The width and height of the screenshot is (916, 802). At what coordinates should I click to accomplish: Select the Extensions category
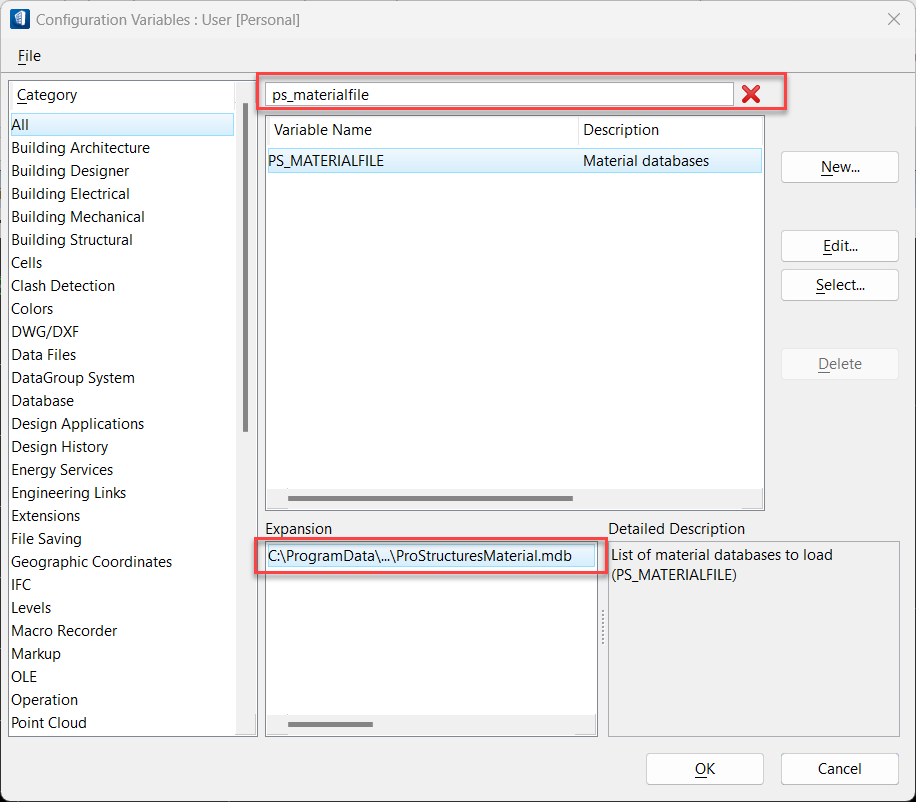pyautogui.click(x=46, y=516)
